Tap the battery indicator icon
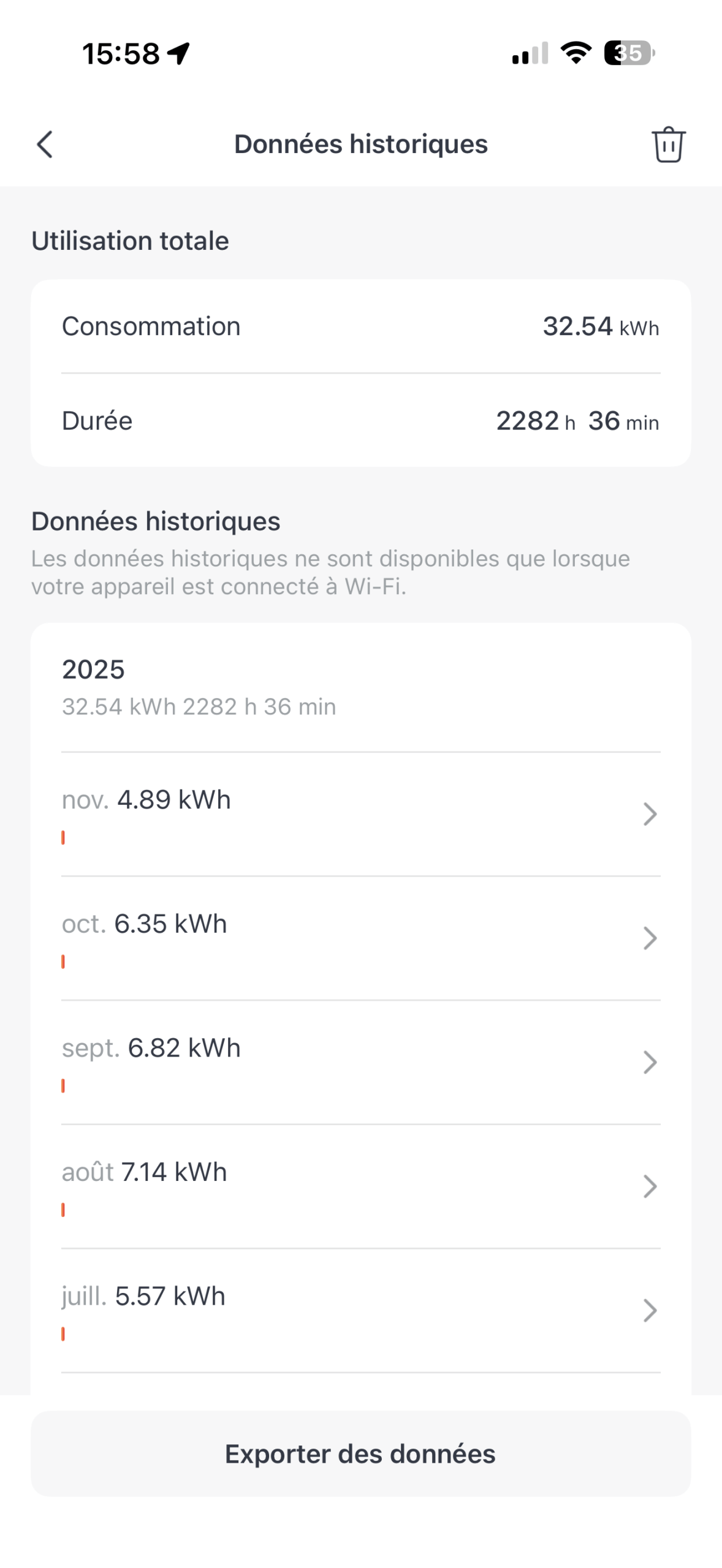 (x=629, y=53)
